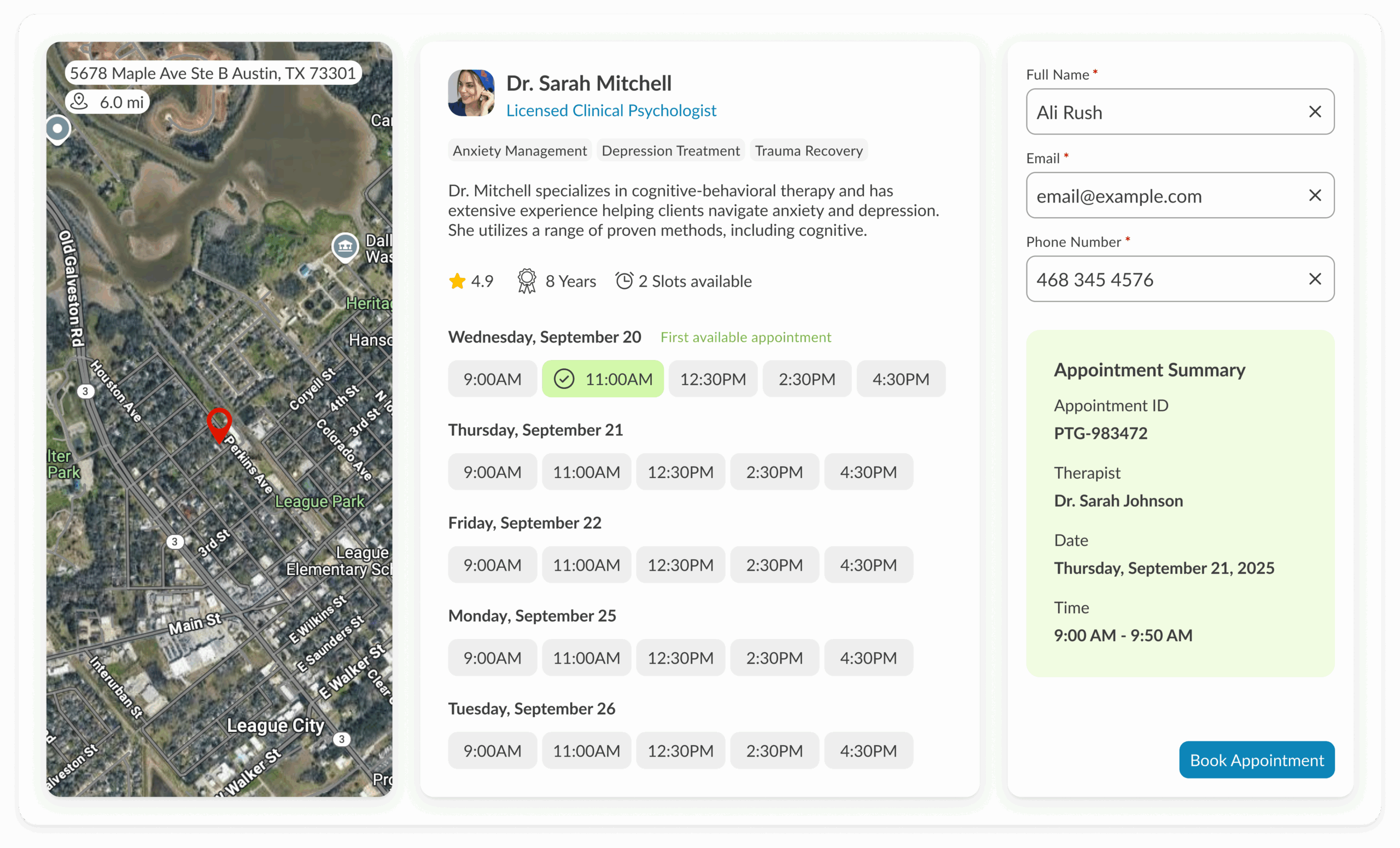This screenshot has height=848, width=1400.
Task: Pick Monday 2:30PM time slot
Action: 774,657
